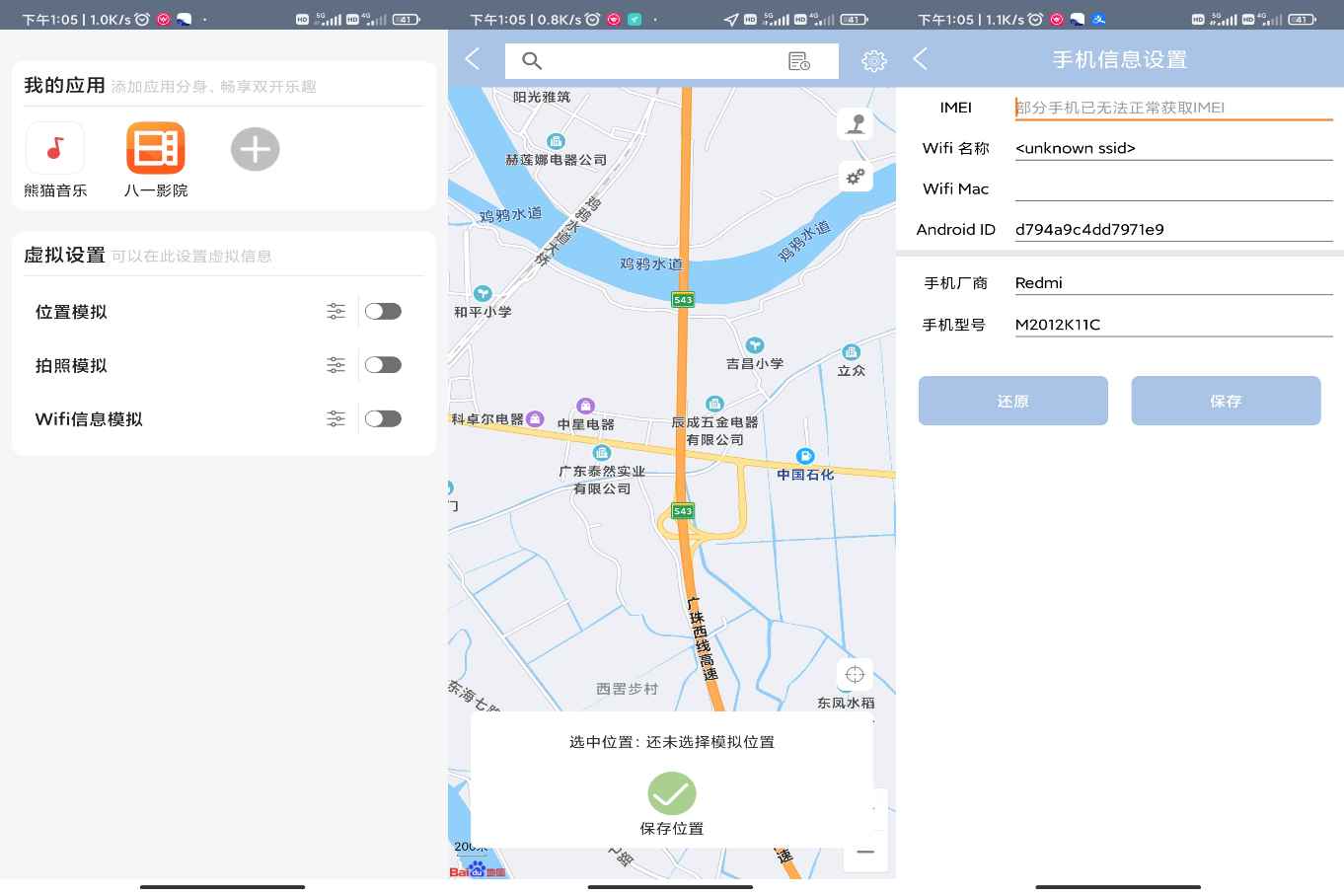1344x896 pixels.
Task: Select the 位置模拟 row label
Action: click(x=71, y=312)
